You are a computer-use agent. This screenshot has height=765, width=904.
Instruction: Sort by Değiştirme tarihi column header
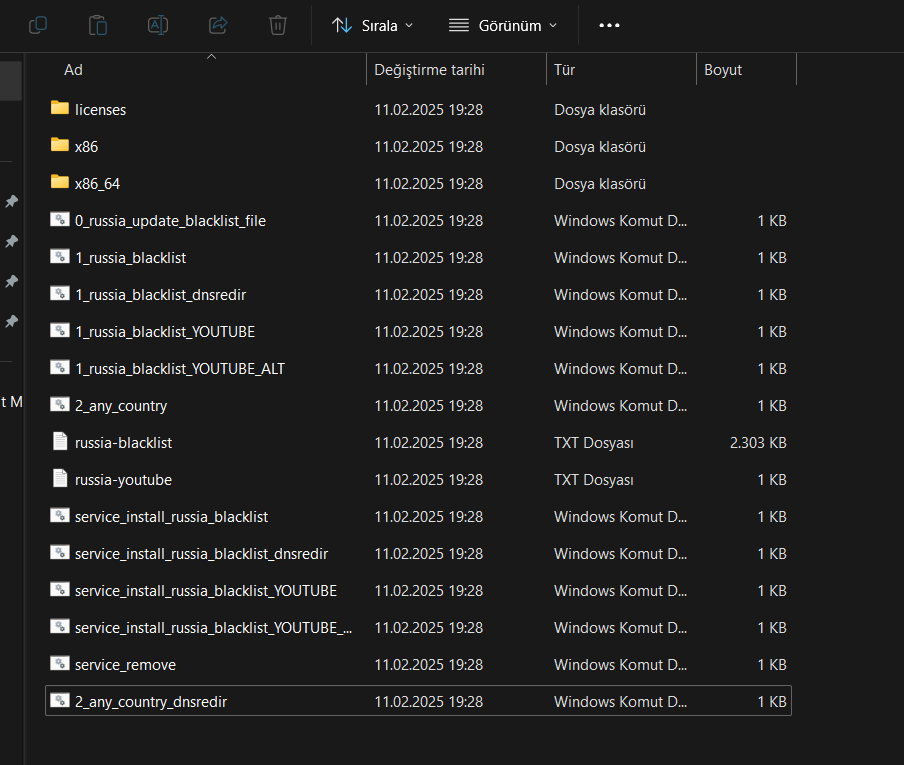[429, 70]
